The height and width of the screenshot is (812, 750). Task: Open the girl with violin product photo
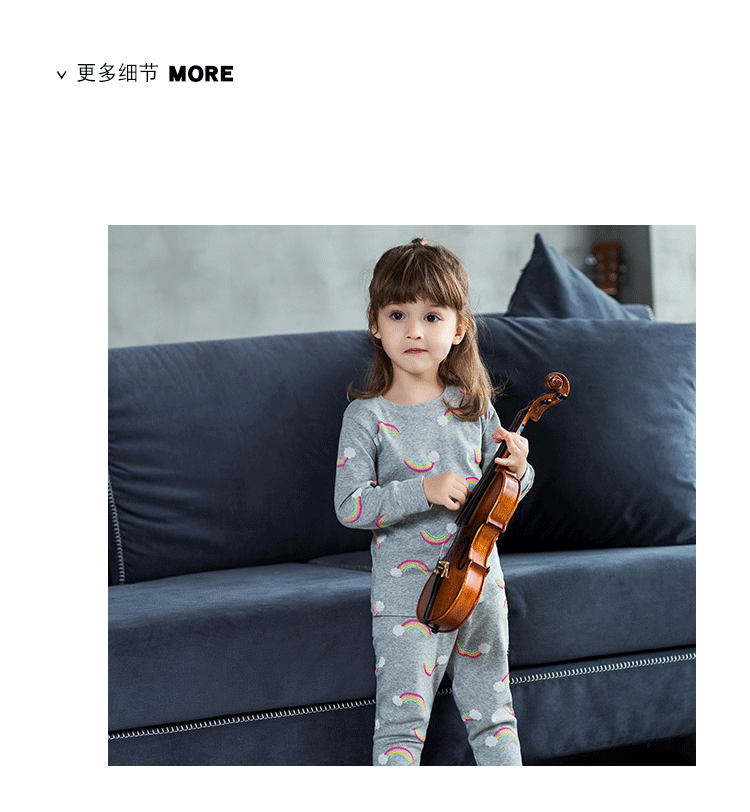click(x=401, y=495)
